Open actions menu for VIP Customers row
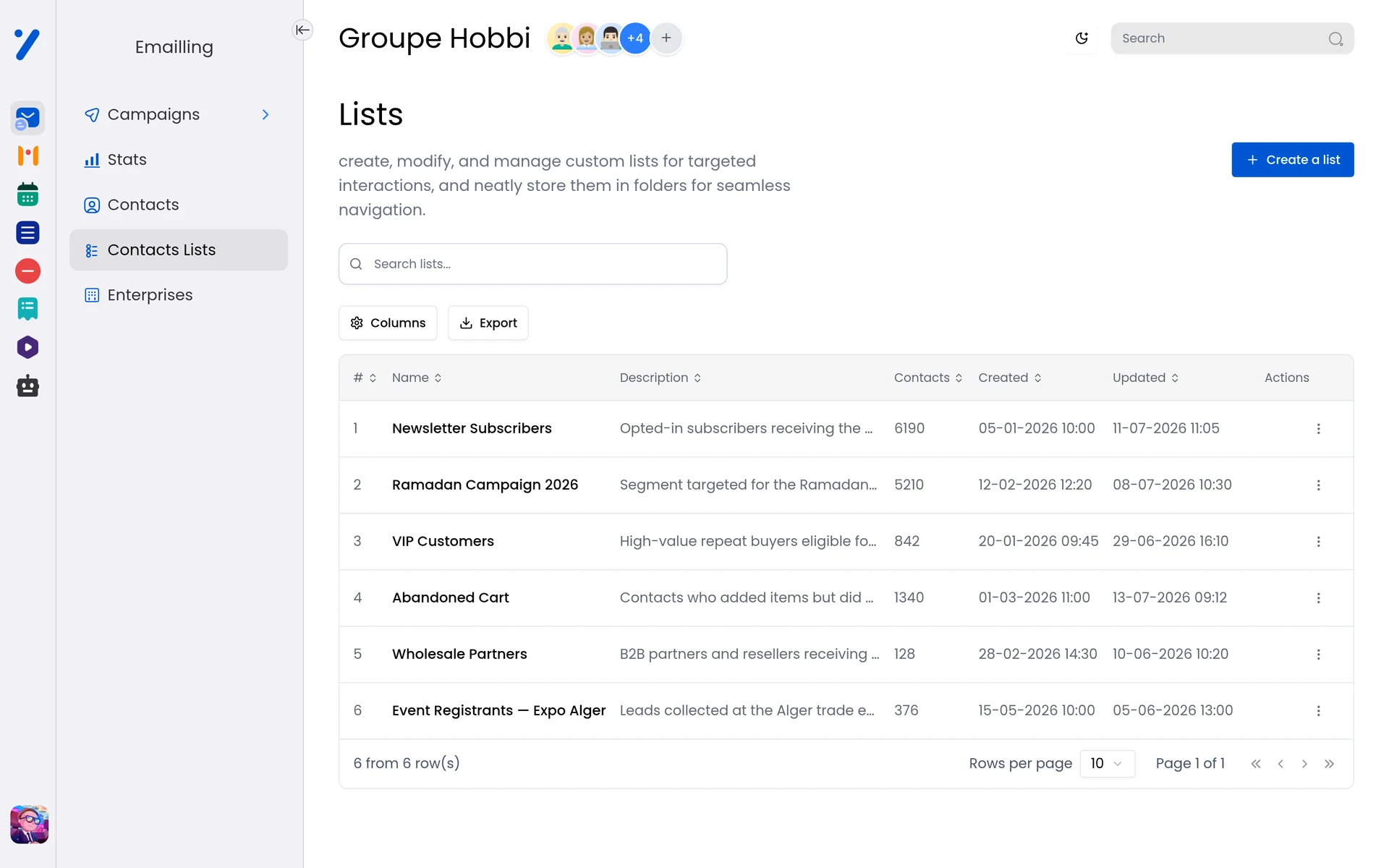 [1318, 542]
